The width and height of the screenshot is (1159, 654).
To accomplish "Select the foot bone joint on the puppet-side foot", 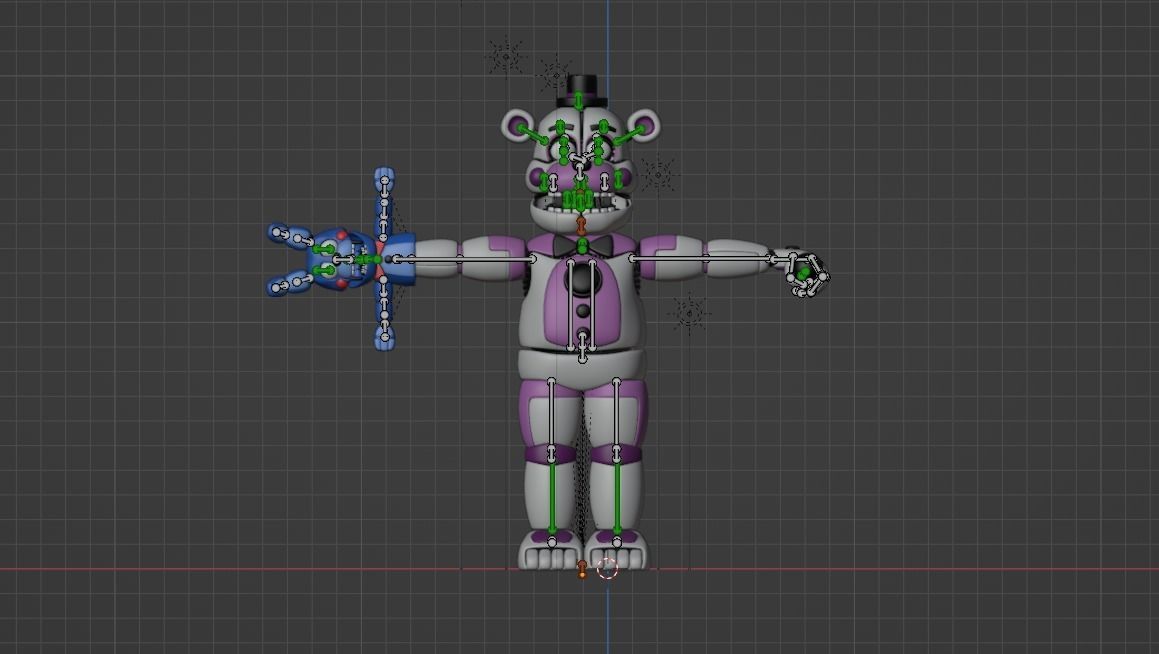I will (552, 542).
